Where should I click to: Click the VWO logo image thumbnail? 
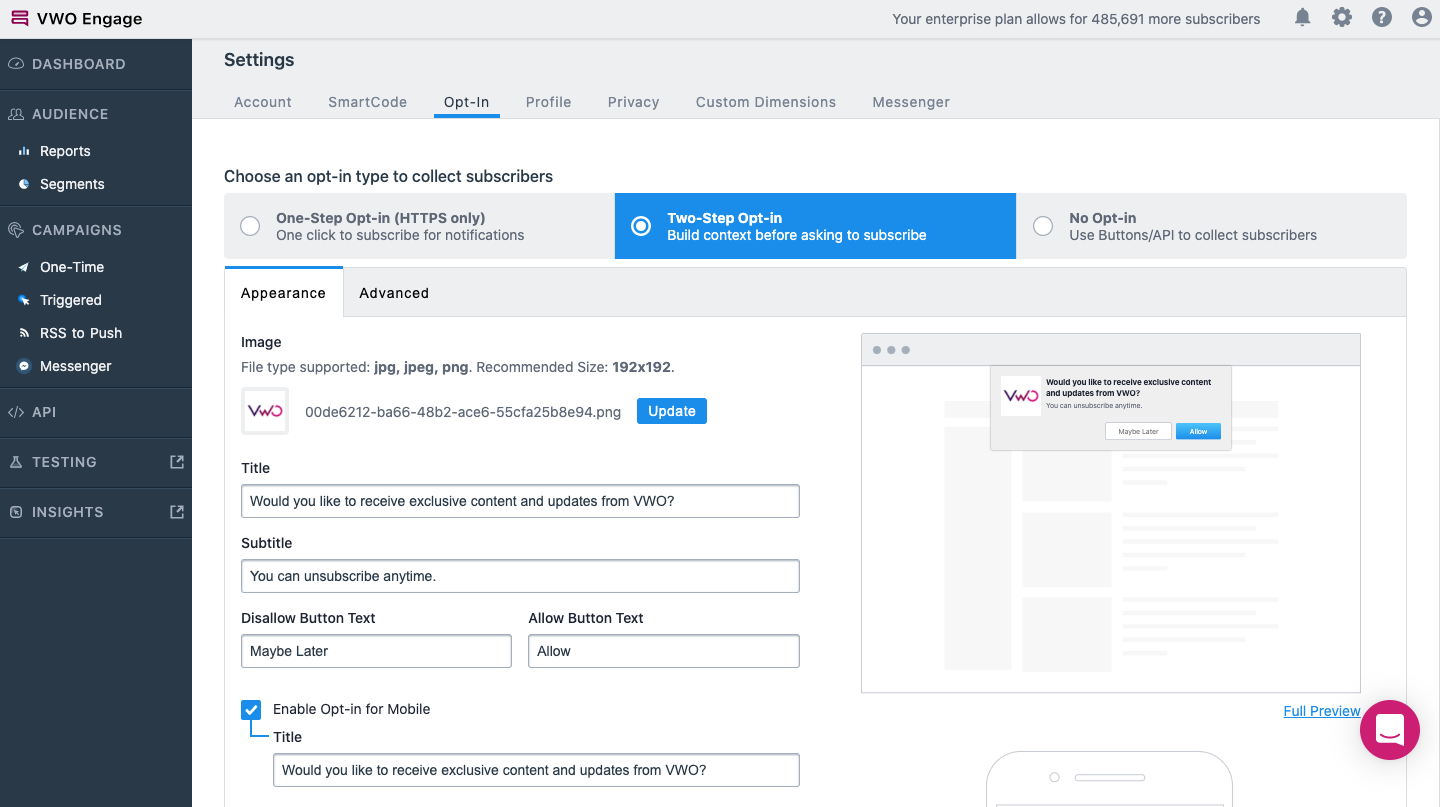[265, 411]
